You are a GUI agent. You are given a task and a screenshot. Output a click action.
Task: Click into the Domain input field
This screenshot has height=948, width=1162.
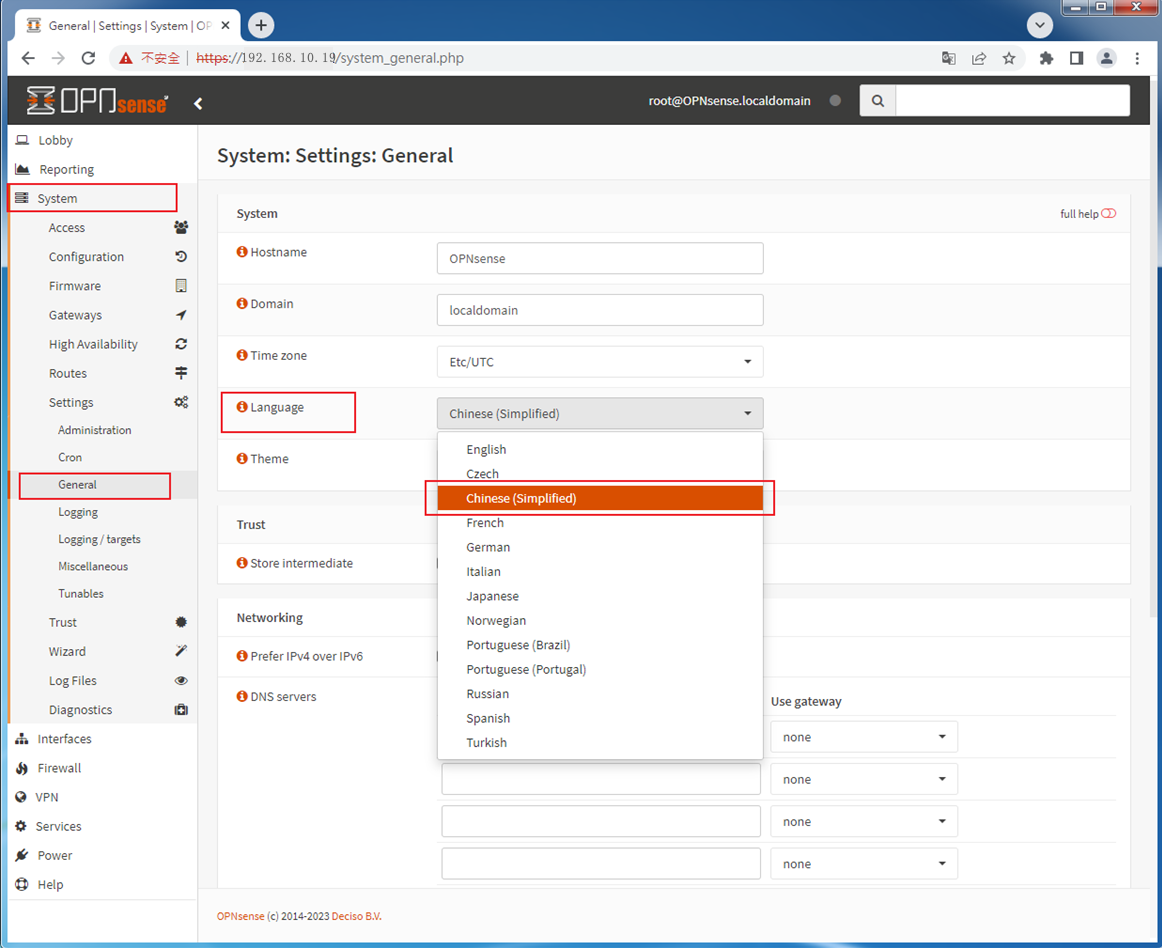coord(600,310)
